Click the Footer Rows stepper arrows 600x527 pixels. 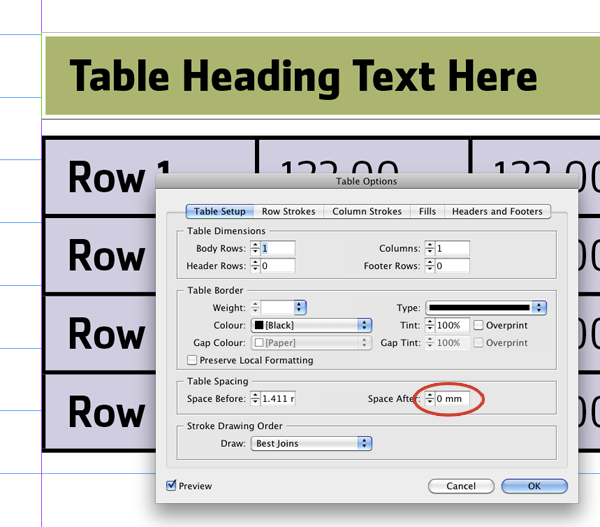coord(430,266)
